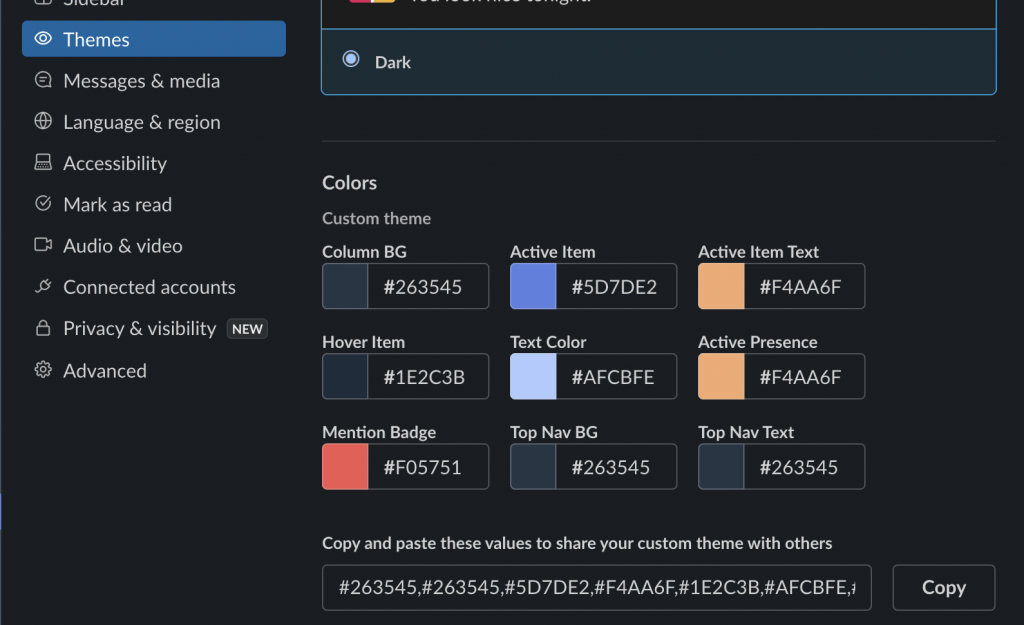Click the eye icon beside Themes
This screenshot has height=625, width=1024.
(x=43, y=39)
